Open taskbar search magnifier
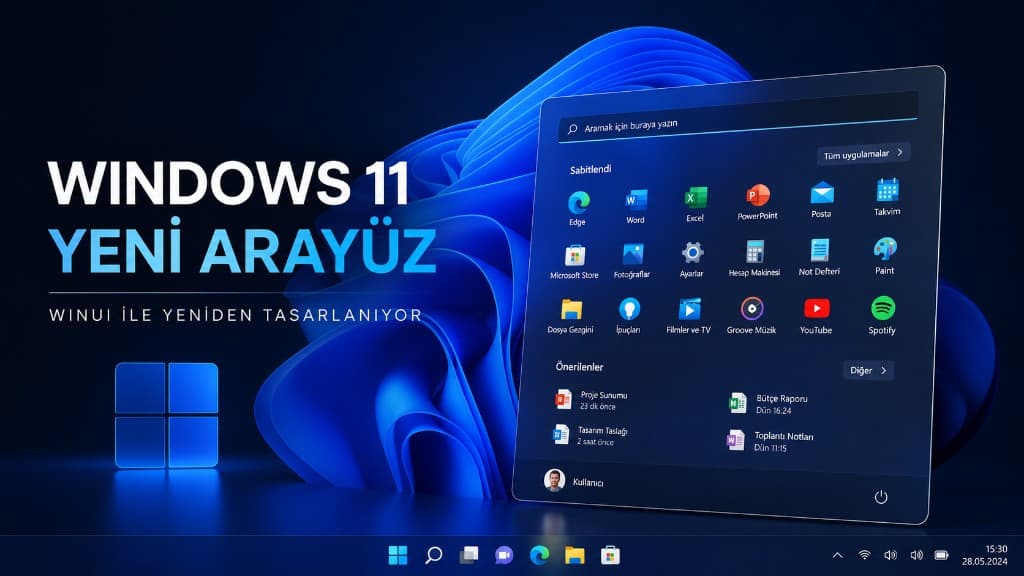The image size is (1024, 576). (434, 555)
